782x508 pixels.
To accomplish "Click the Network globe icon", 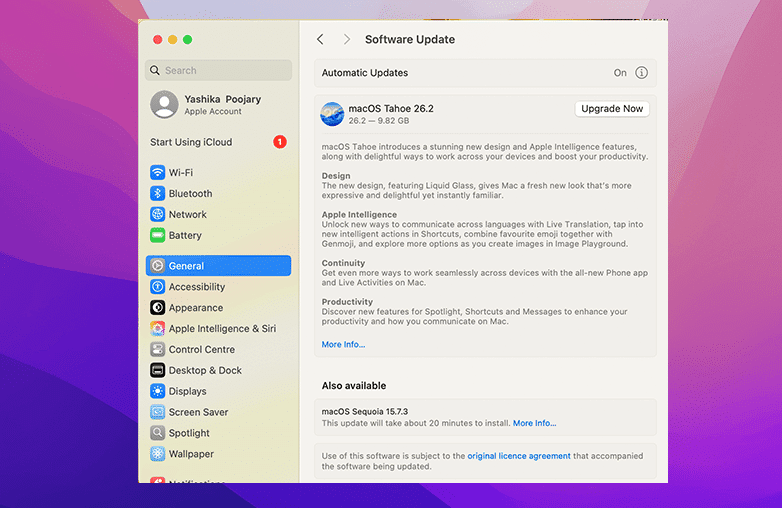I will pos(158,214).
